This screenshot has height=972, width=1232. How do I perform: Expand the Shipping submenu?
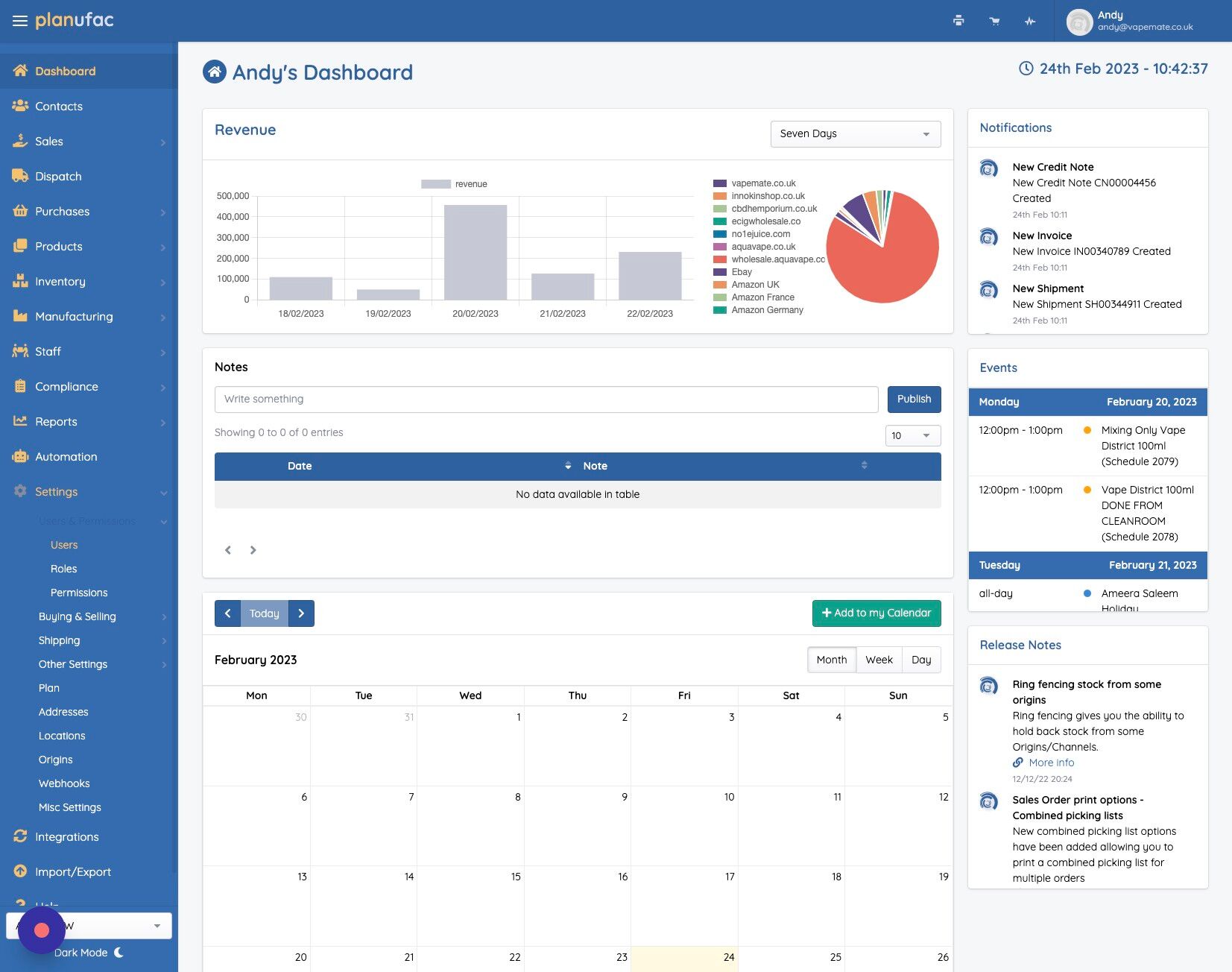point(101,640)
